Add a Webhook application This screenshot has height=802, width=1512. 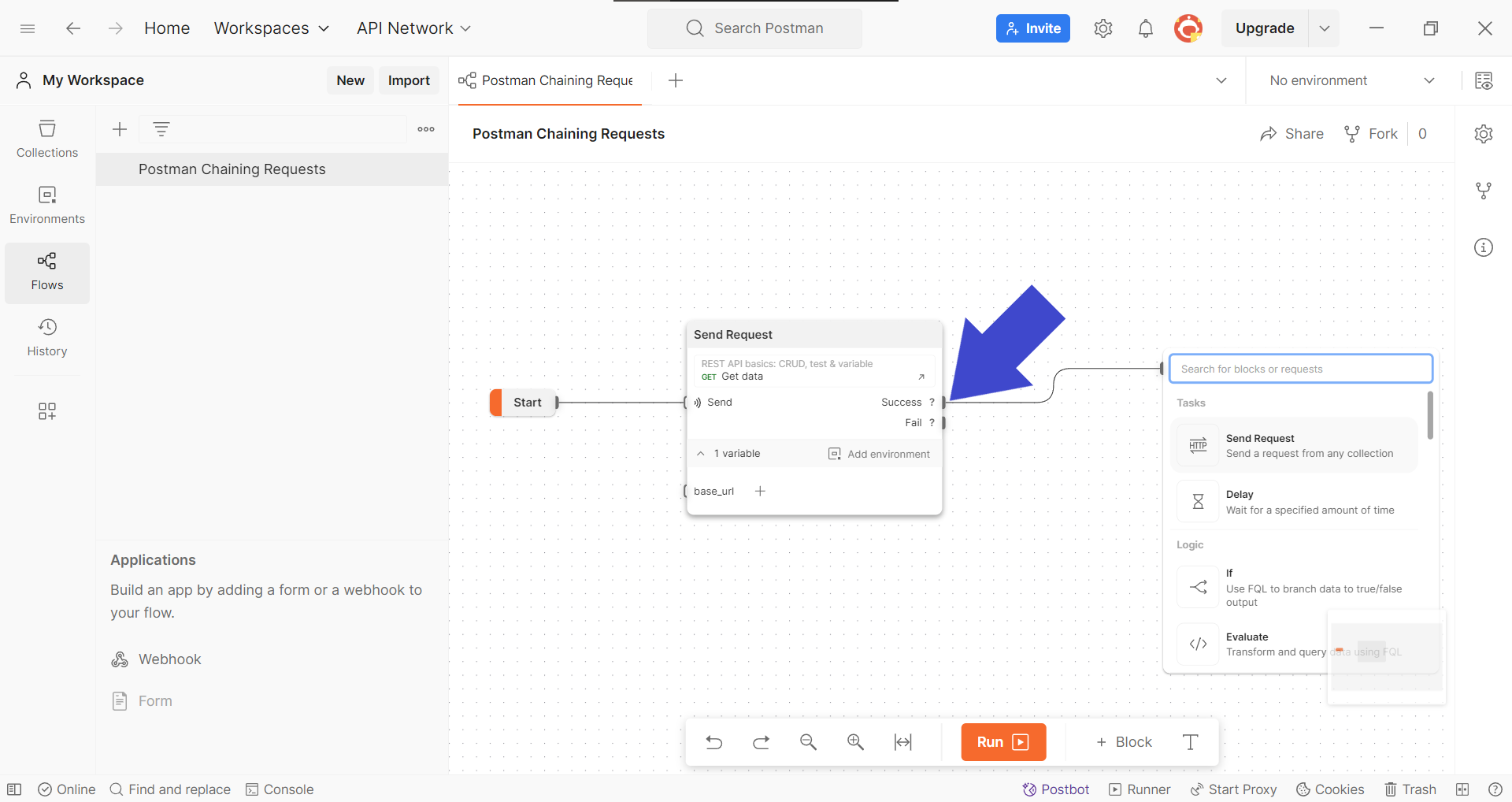156,659
